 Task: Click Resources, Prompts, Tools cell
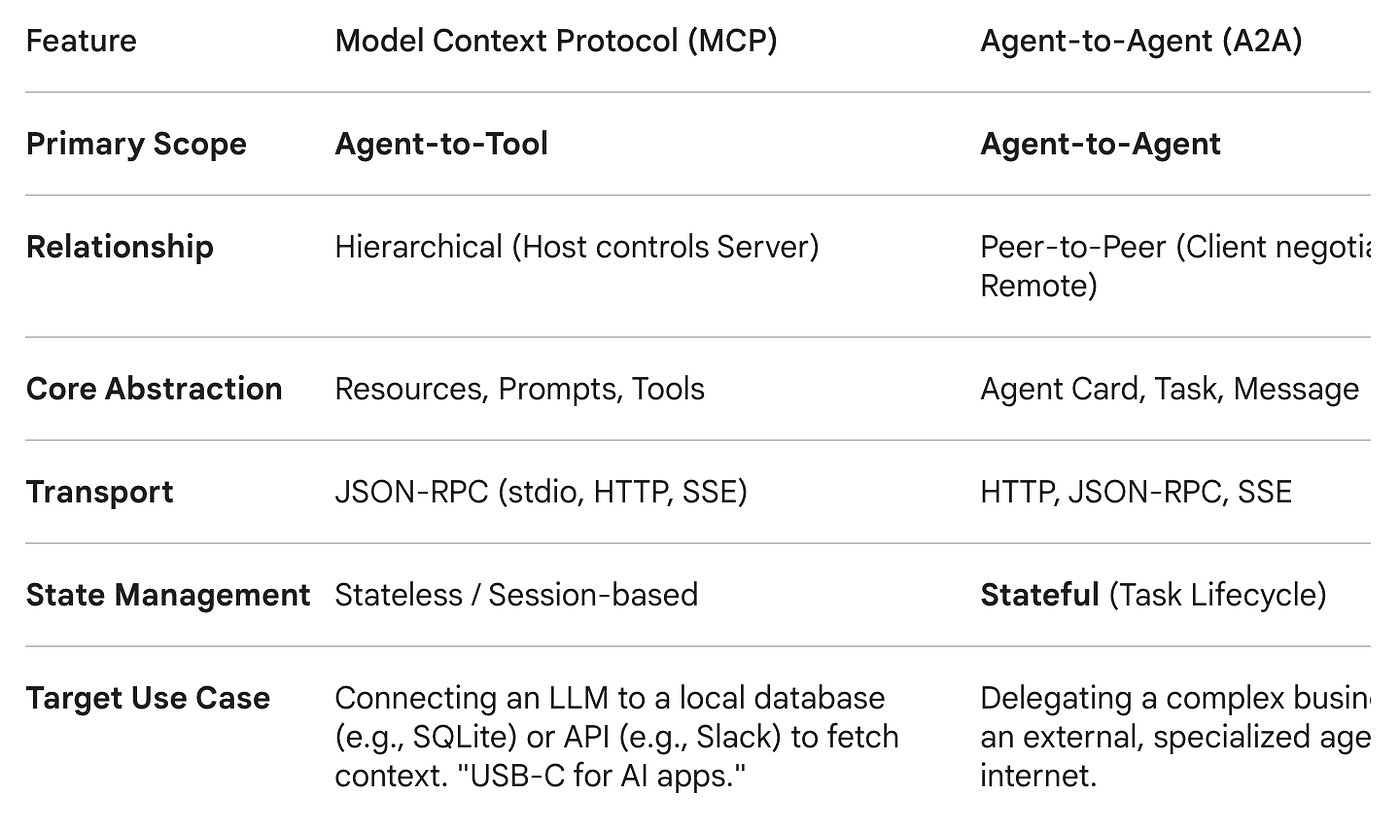point(520,389)
